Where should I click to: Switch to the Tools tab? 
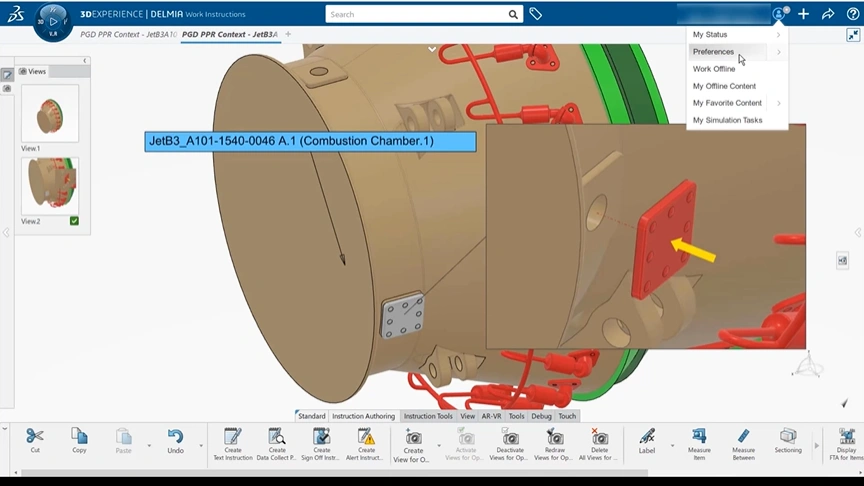516,416
